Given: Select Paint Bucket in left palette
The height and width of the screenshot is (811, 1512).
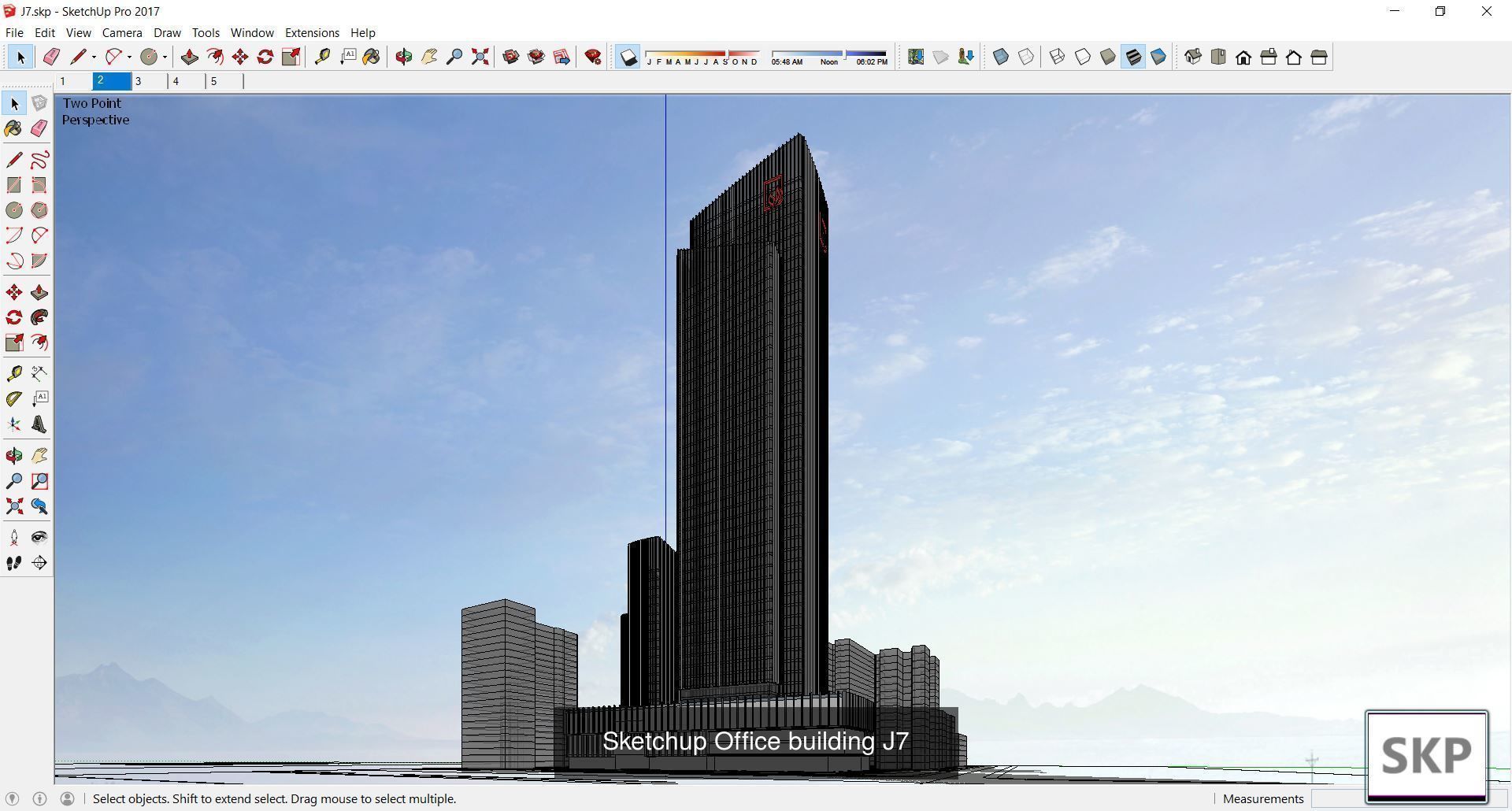Looking at the screenshot, I should [x=14, y=128].
